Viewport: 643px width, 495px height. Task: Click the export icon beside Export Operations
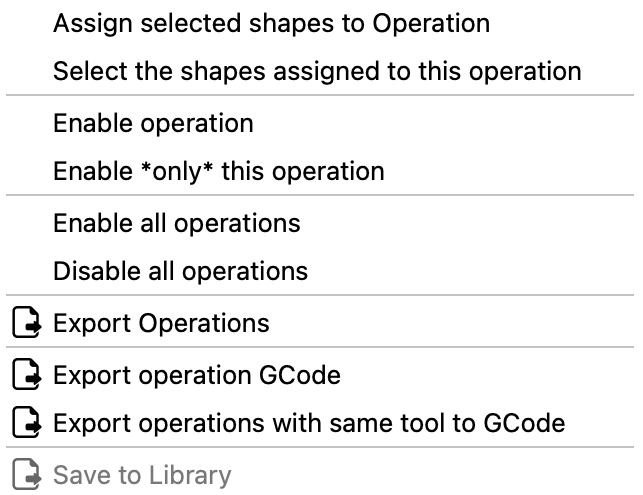point(27,324)
